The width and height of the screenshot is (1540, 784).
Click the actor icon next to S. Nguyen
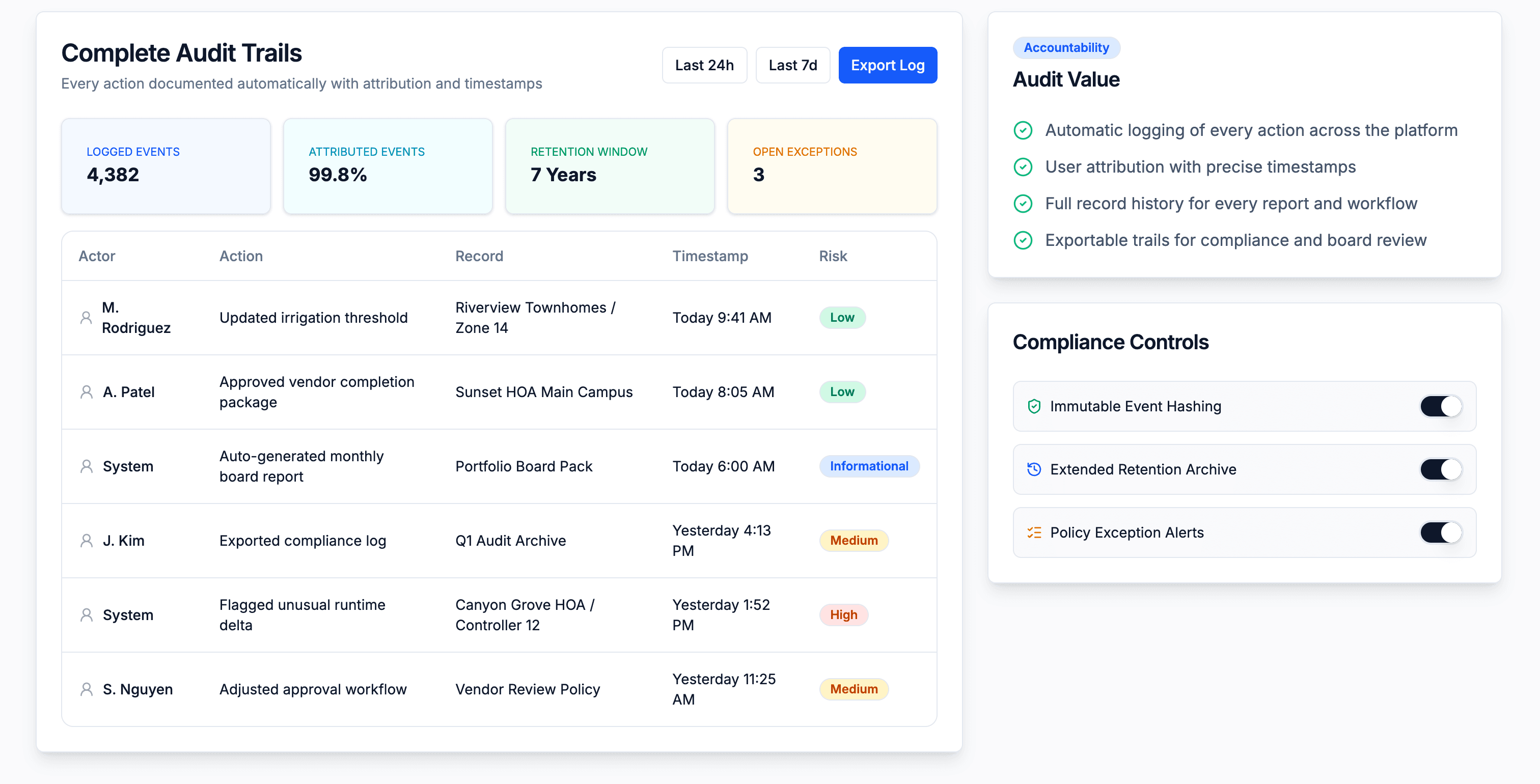coord(86,689)
